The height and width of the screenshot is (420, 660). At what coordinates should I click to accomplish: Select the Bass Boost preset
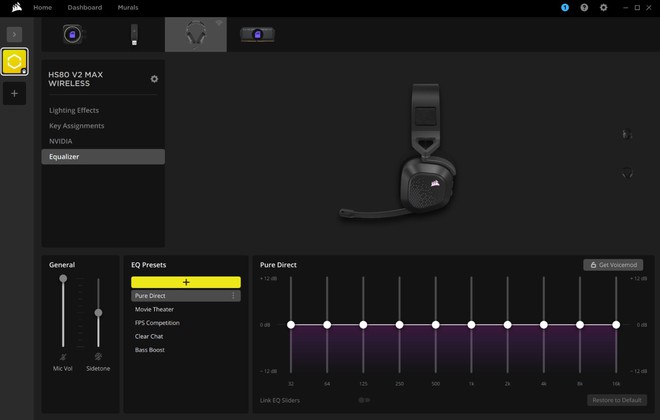[149, 350]
